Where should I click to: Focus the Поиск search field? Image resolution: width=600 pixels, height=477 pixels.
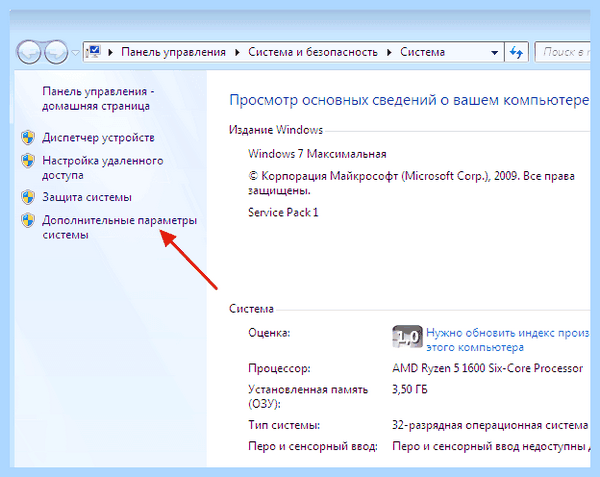coord(562,52)
